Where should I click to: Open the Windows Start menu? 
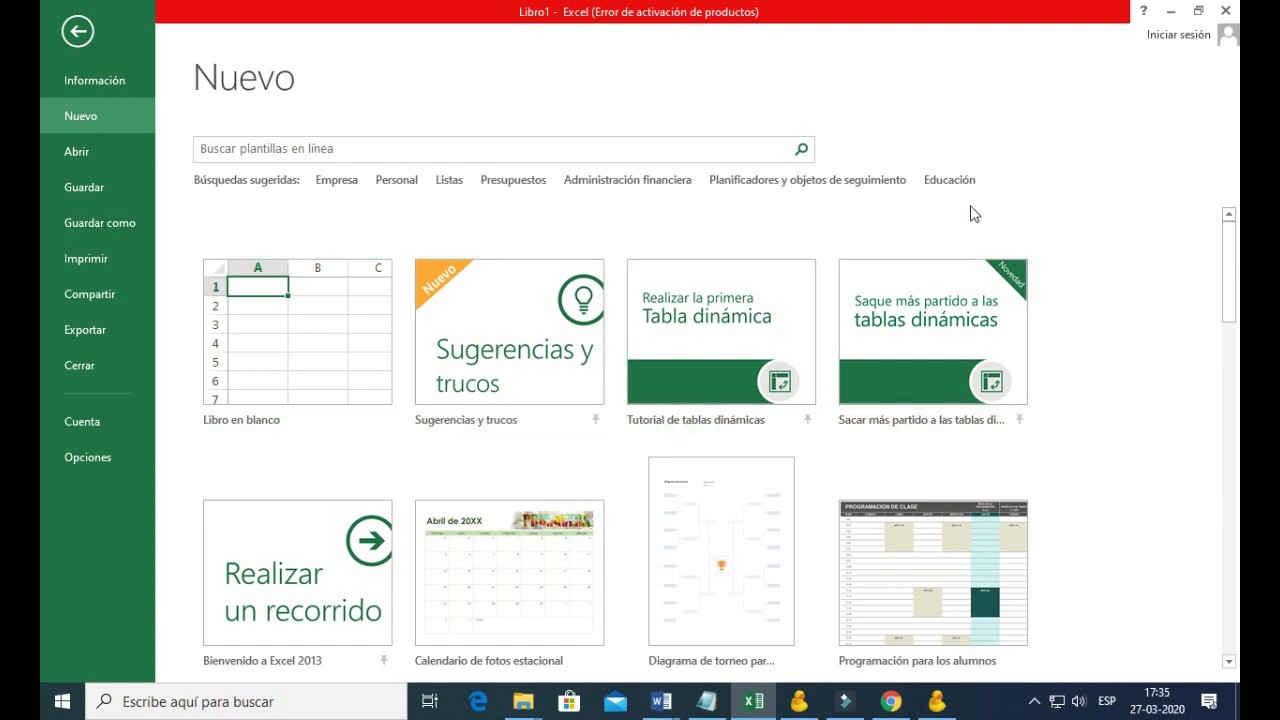[x=62, y=701]
